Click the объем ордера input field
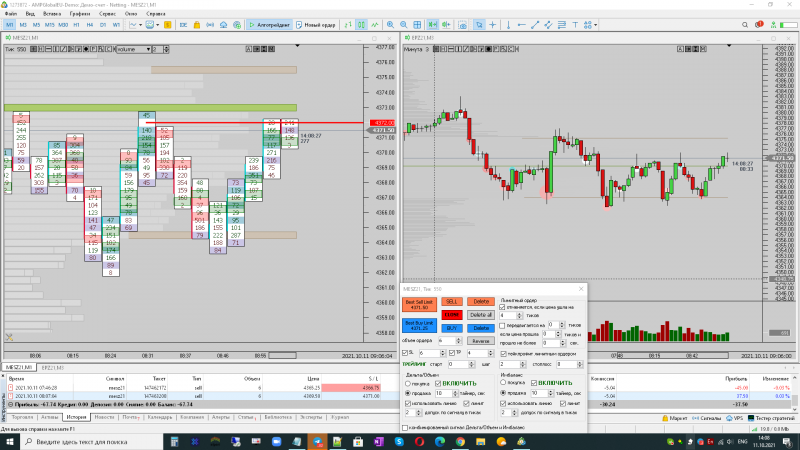 [x=449, y=341]
